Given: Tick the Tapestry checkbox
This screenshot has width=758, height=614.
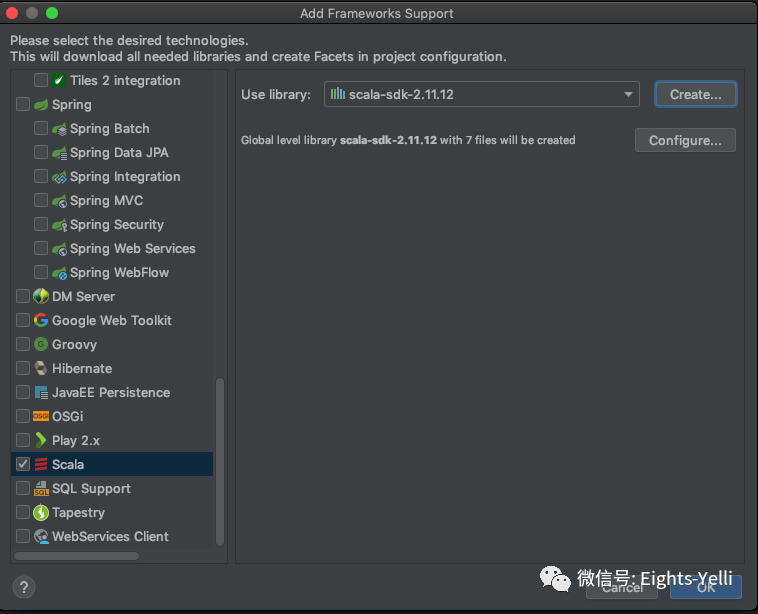Looking at the screenshot, I should tap(23, 512).
